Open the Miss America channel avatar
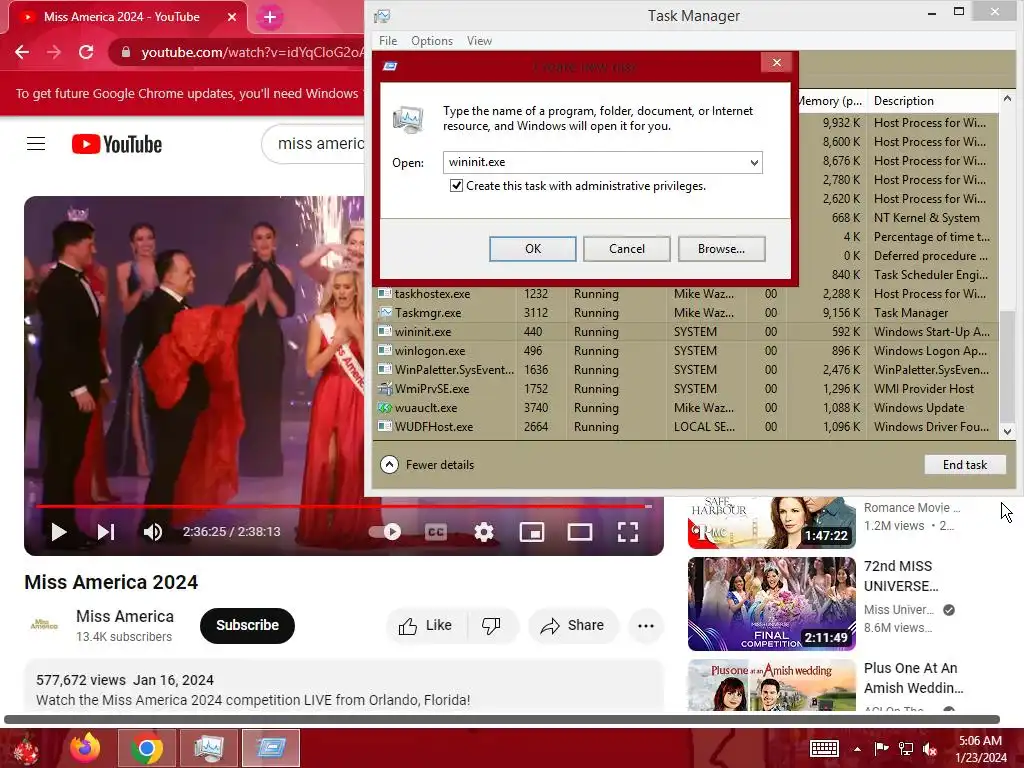Image resolution: width=1024 pixels, height=768 pixels. coord(44,625)
